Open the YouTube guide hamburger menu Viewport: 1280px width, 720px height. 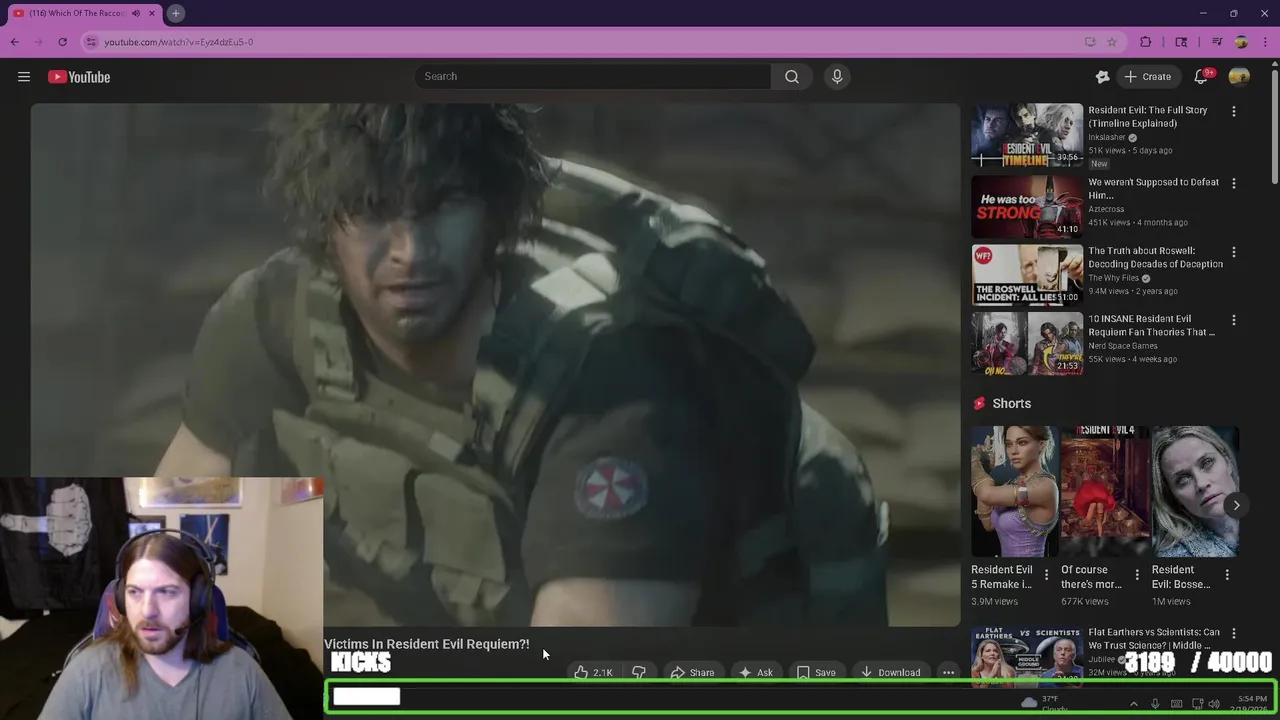point(24,77)
